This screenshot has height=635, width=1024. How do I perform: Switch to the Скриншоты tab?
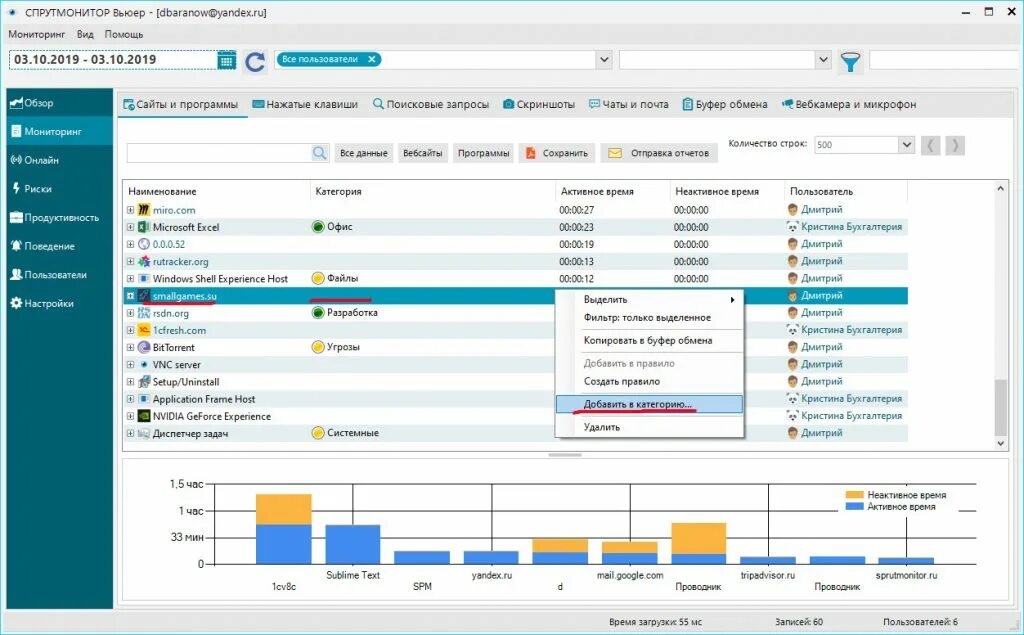point(539,104)
